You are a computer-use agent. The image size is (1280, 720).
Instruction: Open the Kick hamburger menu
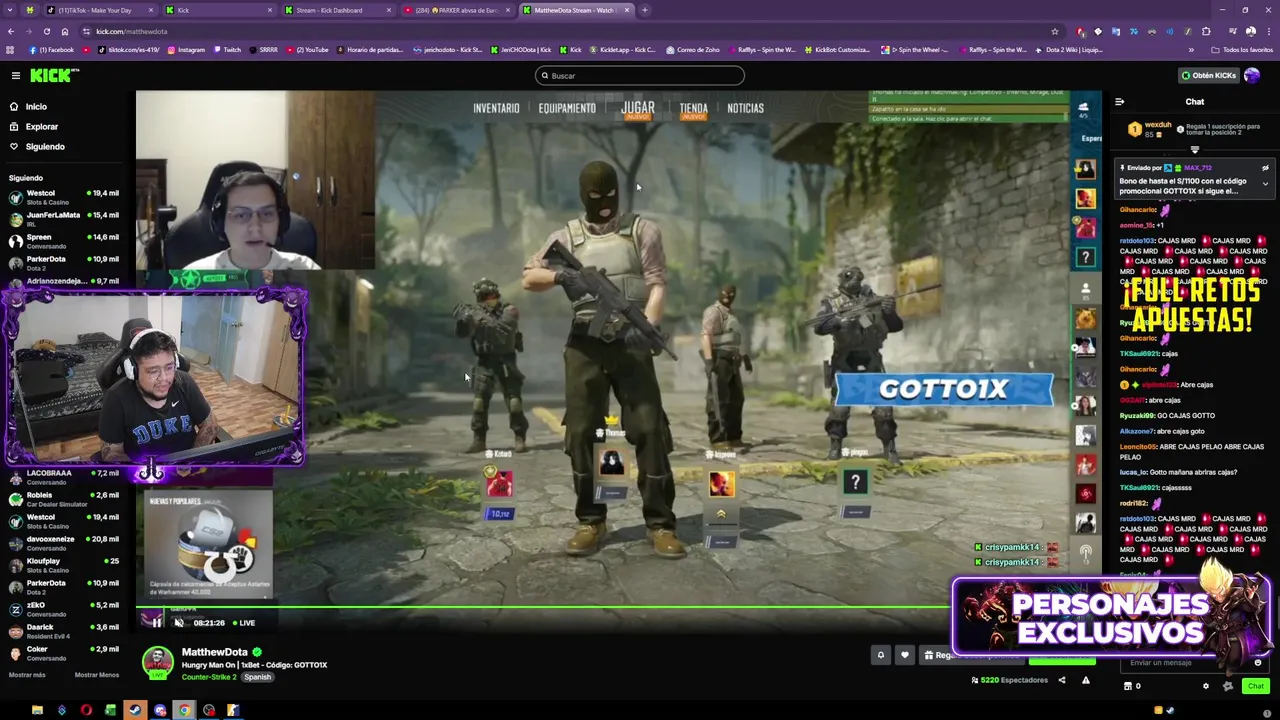pyautogui.click(x=15, y=75)
